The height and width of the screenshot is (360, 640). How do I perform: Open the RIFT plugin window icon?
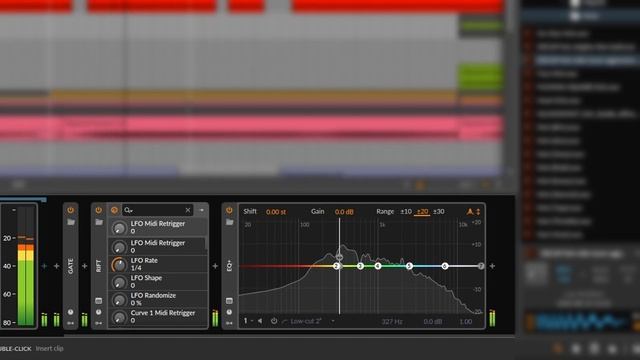coord(98,301)
